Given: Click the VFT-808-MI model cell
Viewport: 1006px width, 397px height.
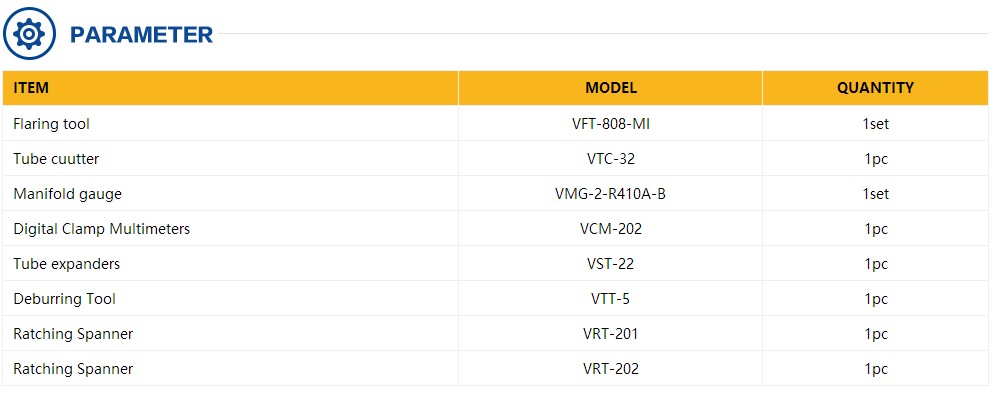Looking at the screenshot, I should pyautogui.click(x=611, y=123).
